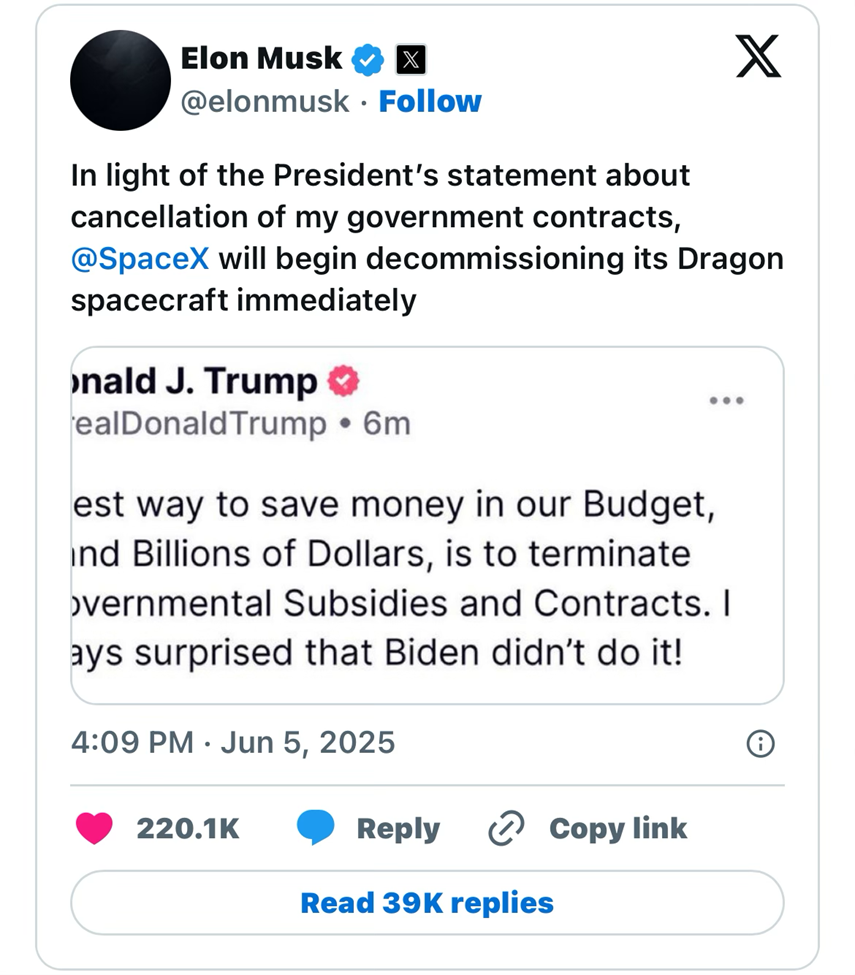Click the blue reply speech bubble icon

tap(315, 828)
